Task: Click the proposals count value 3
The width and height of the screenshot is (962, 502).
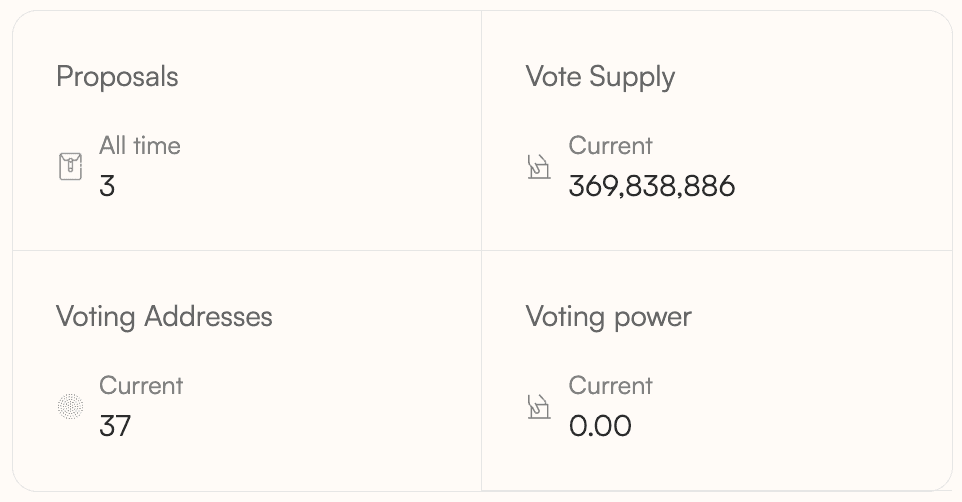Action: pyautogui.click(x=107, y=186)
